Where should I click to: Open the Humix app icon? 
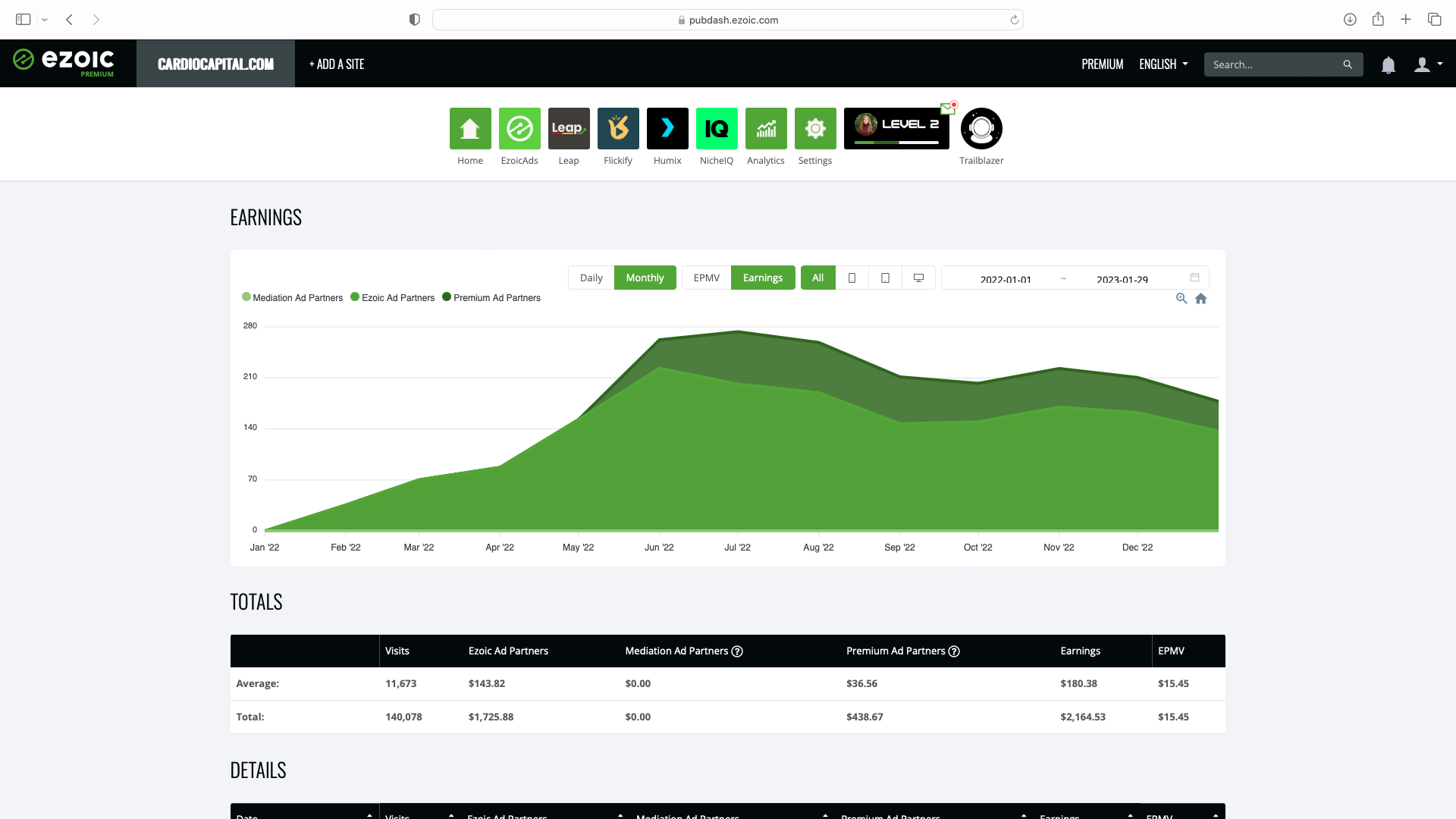[667, 128]
